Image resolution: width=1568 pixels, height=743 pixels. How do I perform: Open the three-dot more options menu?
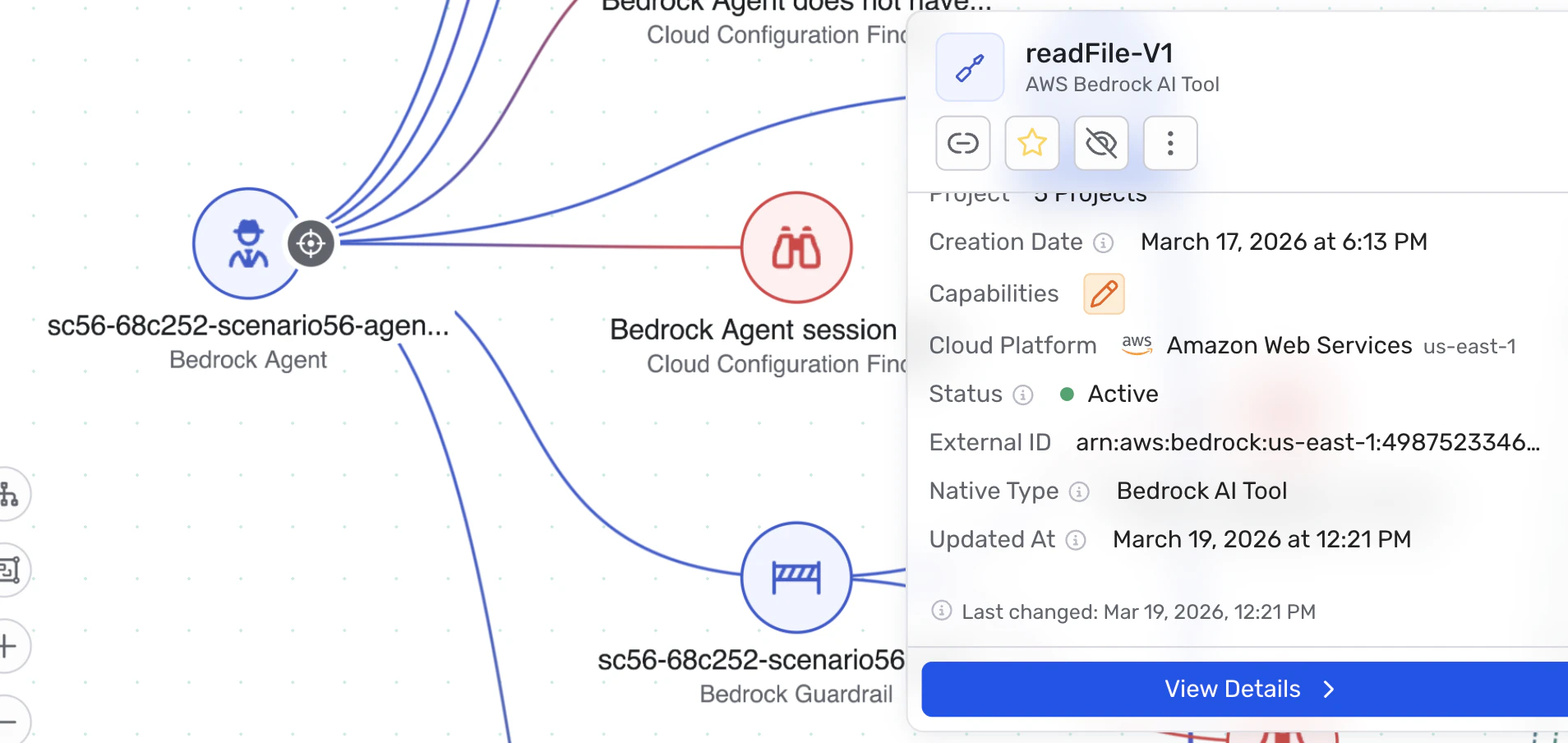tap(1169, 143)
